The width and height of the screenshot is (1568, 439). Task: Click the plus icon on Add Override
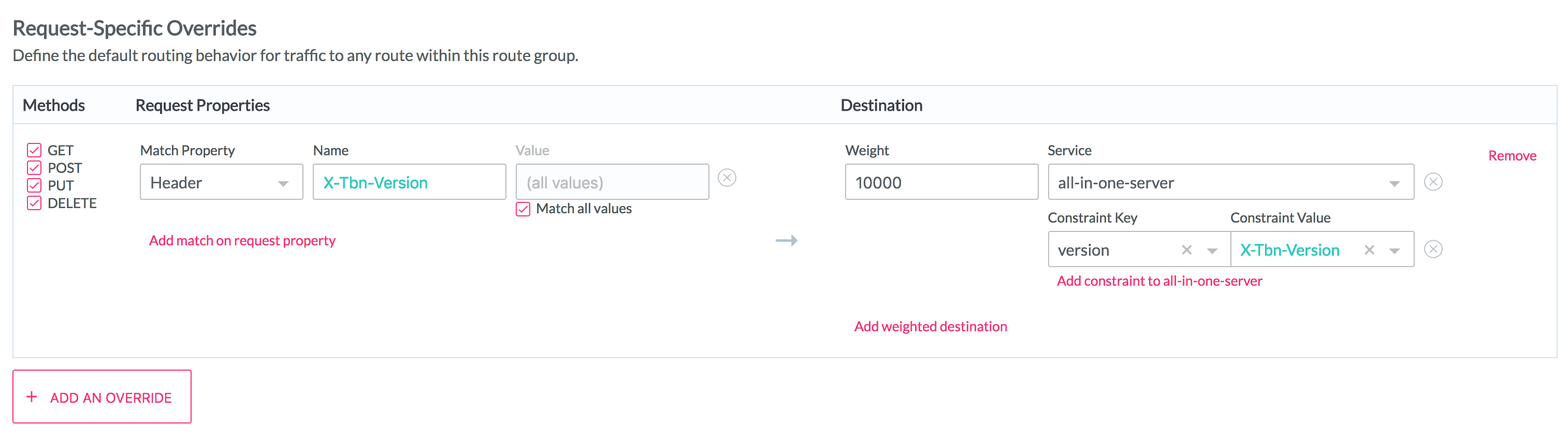click(32, 397)
